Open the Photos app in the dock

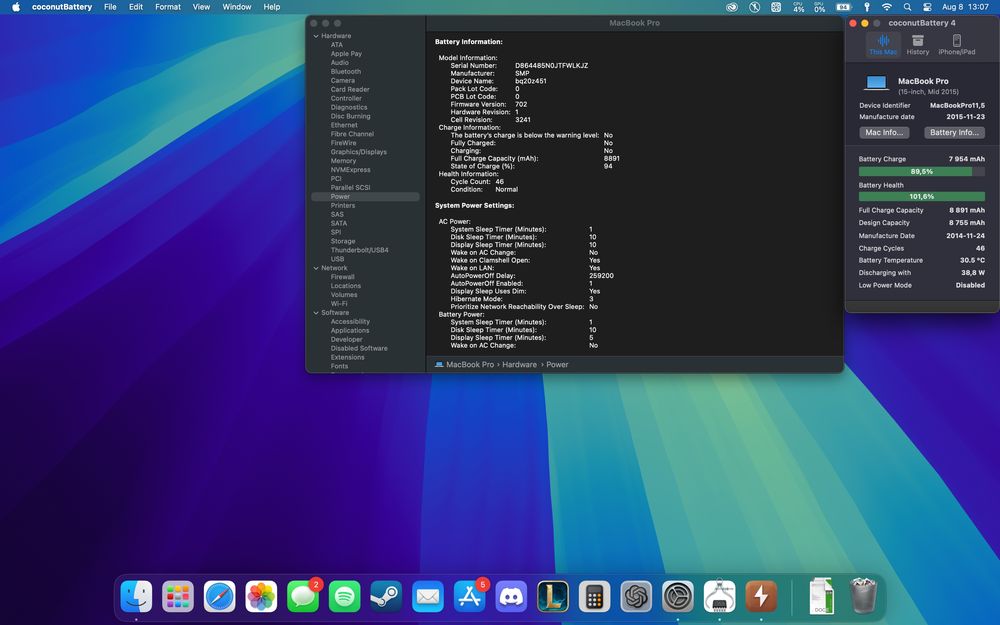tap(261, 597)
